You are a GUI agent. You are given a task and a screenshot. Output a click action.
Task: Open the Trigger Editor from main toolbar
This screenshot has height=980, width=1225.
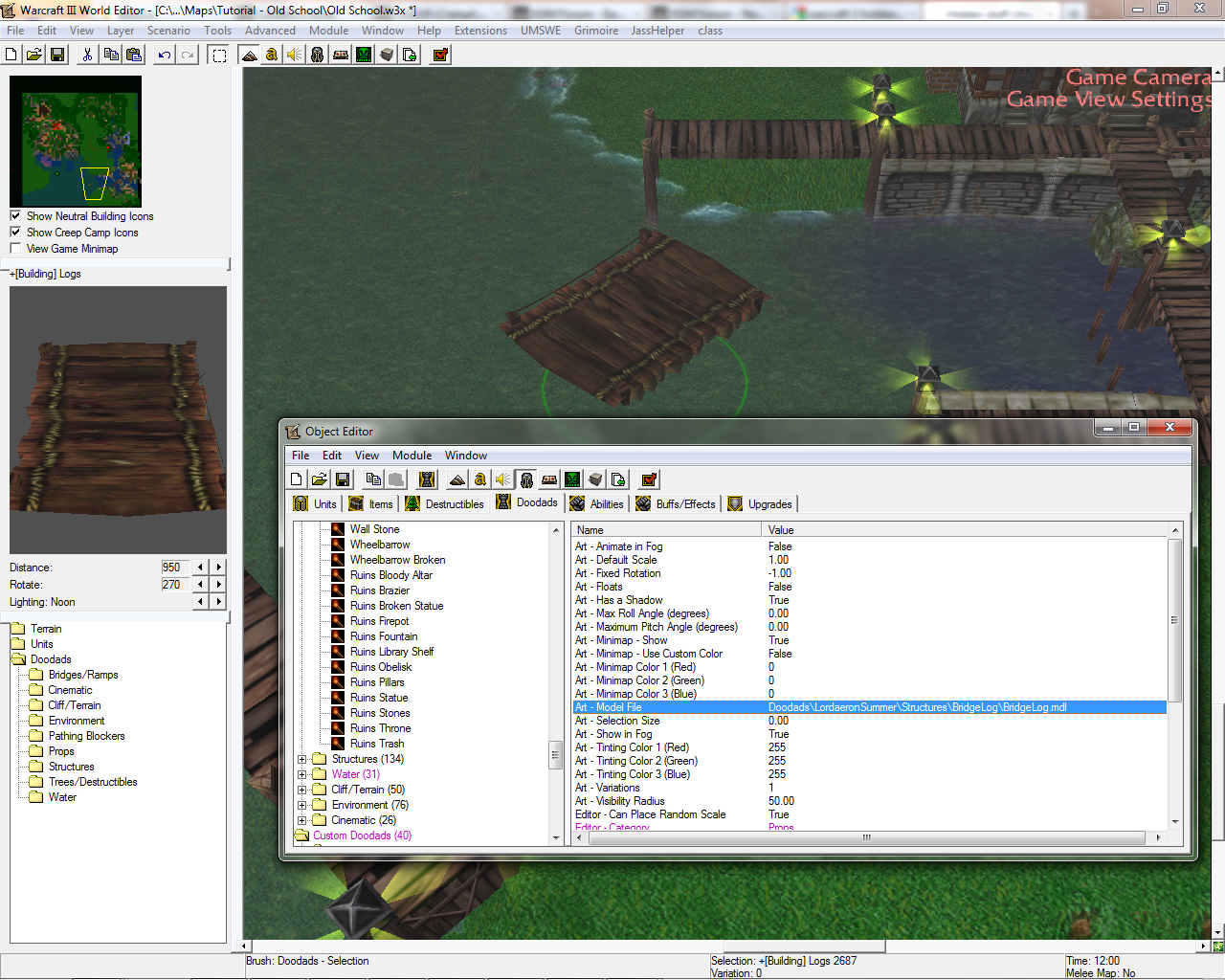(272, 55)
